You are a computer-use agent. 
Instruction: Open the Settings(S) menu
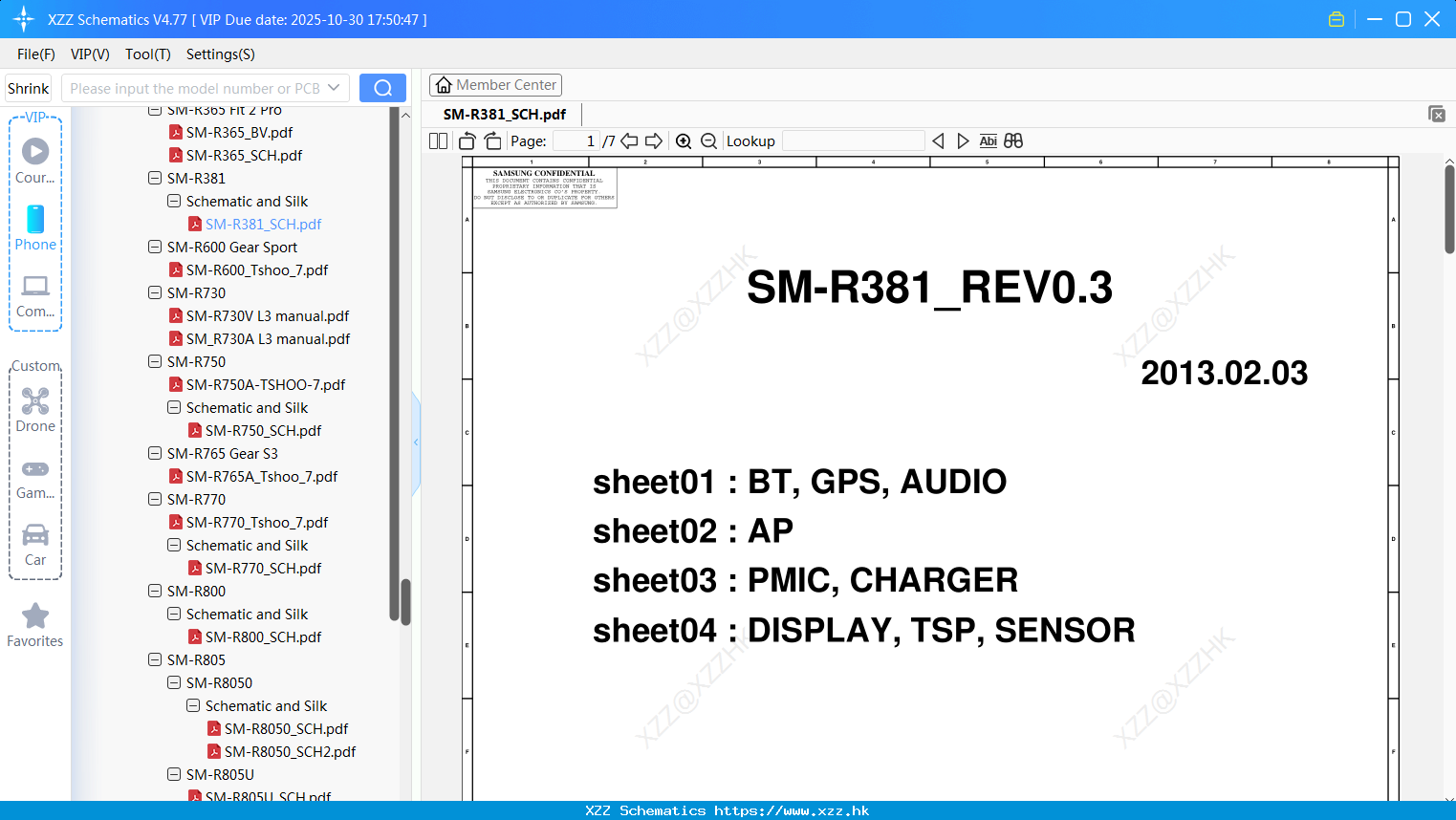coord(221,54)
